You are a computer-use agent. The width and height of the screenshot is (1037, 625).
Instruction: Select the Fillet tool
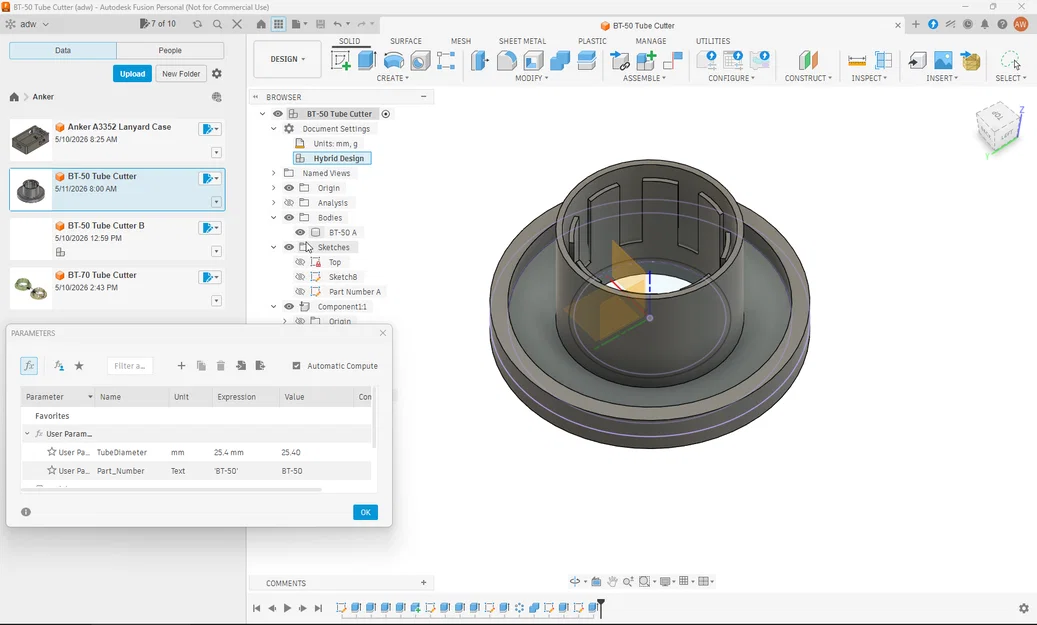pyautogui.click(x=507, y=61)
